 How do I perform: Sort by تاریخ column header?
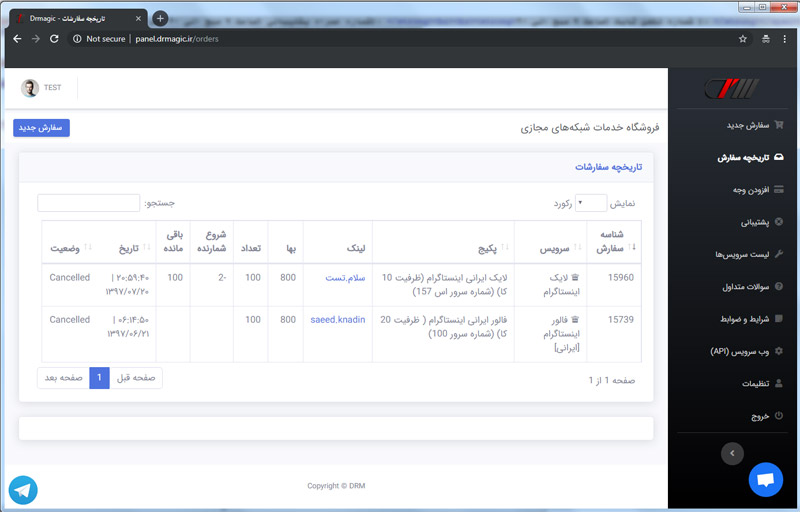coord(125,242)
